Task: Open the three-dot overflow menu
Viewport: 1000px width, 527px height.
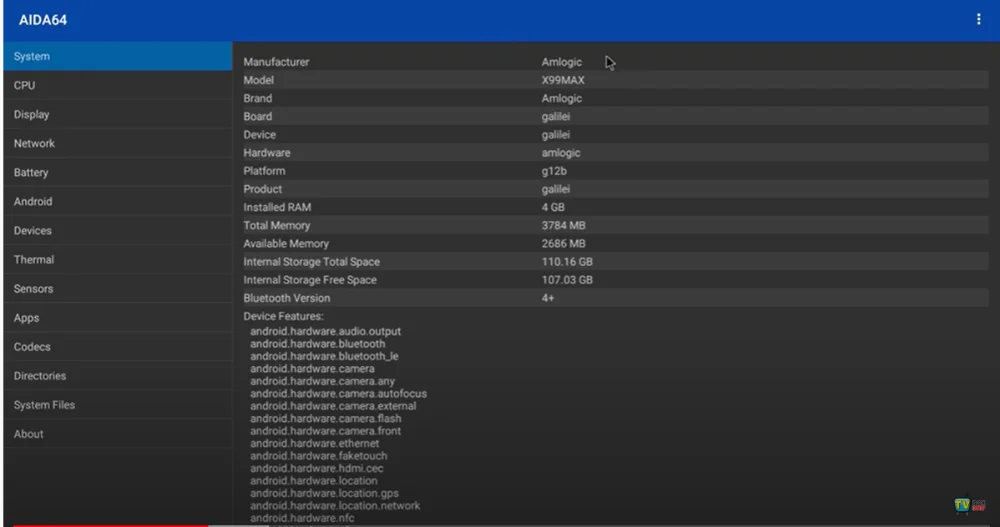Action: pyautogui.click(x=978, y=20)
